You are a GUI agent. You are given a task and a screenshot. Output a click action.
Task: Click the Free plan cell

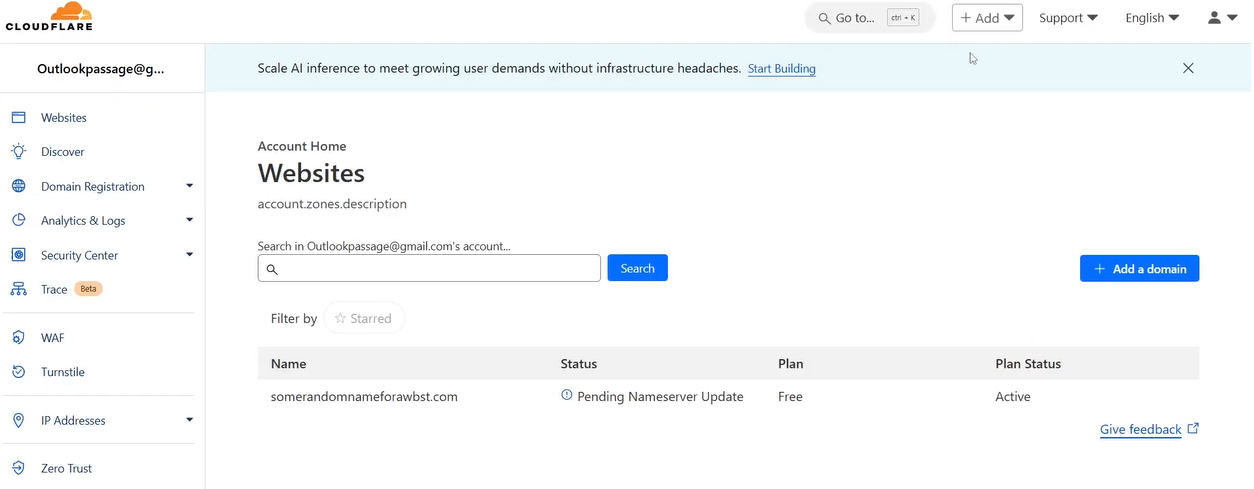(x=790, y=397)
